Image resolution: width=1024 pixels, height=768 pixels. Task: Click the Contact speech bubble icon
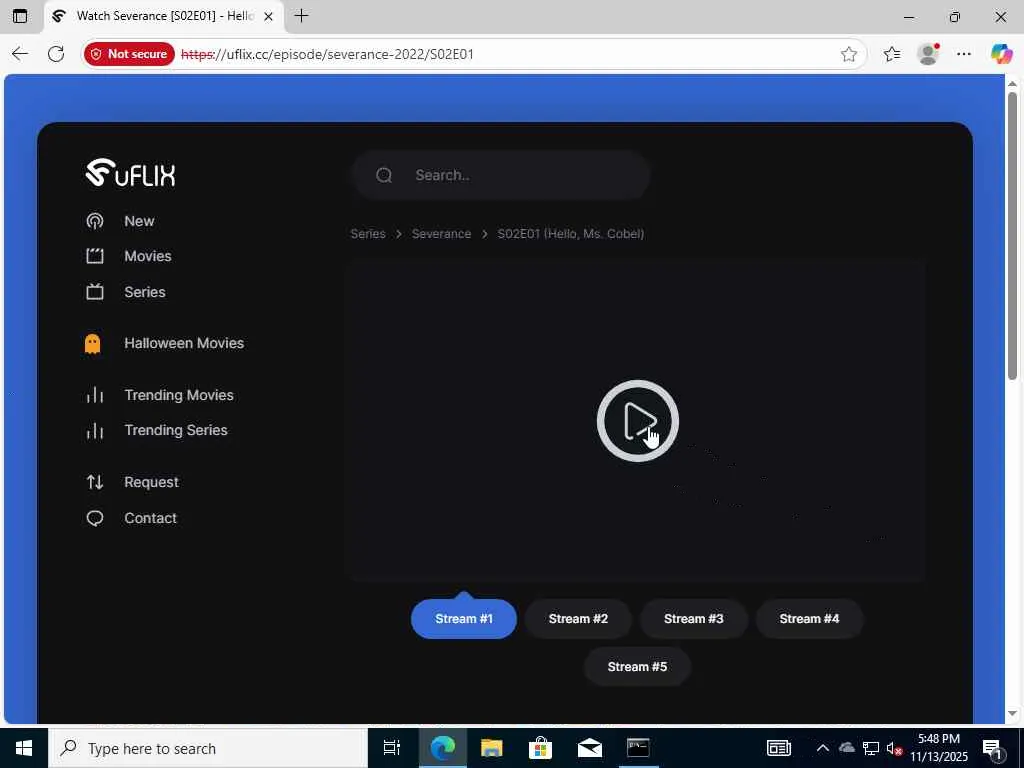[95, 518]
